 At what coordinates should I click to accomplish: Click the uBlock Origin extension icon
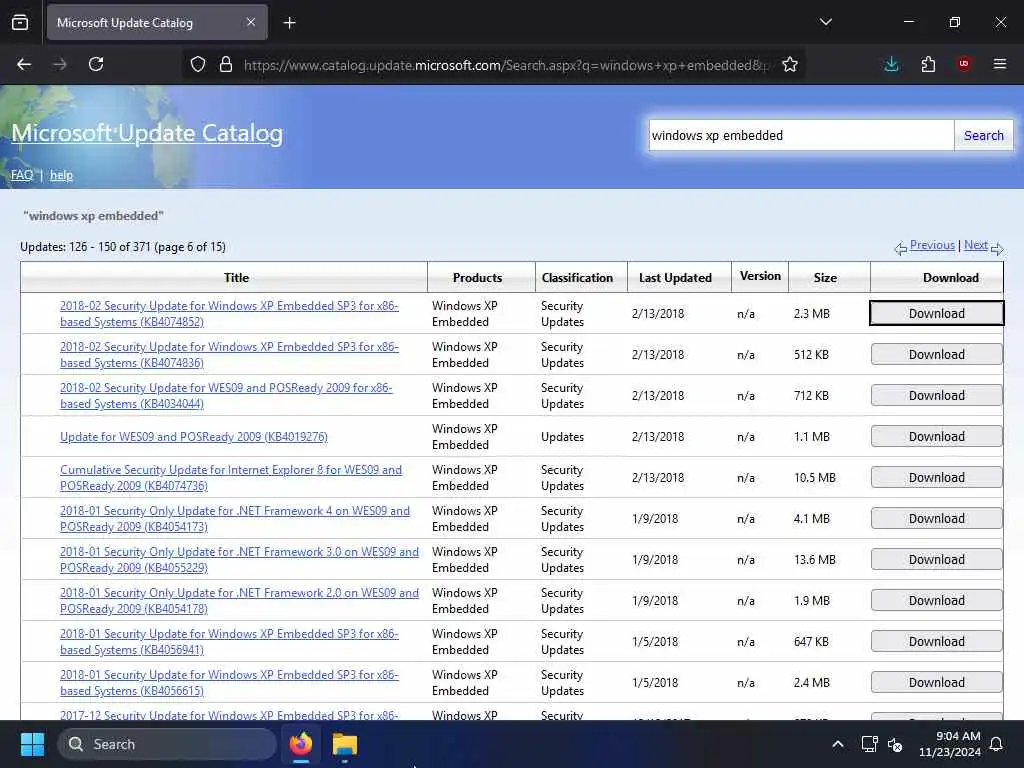tap(964, 63)
